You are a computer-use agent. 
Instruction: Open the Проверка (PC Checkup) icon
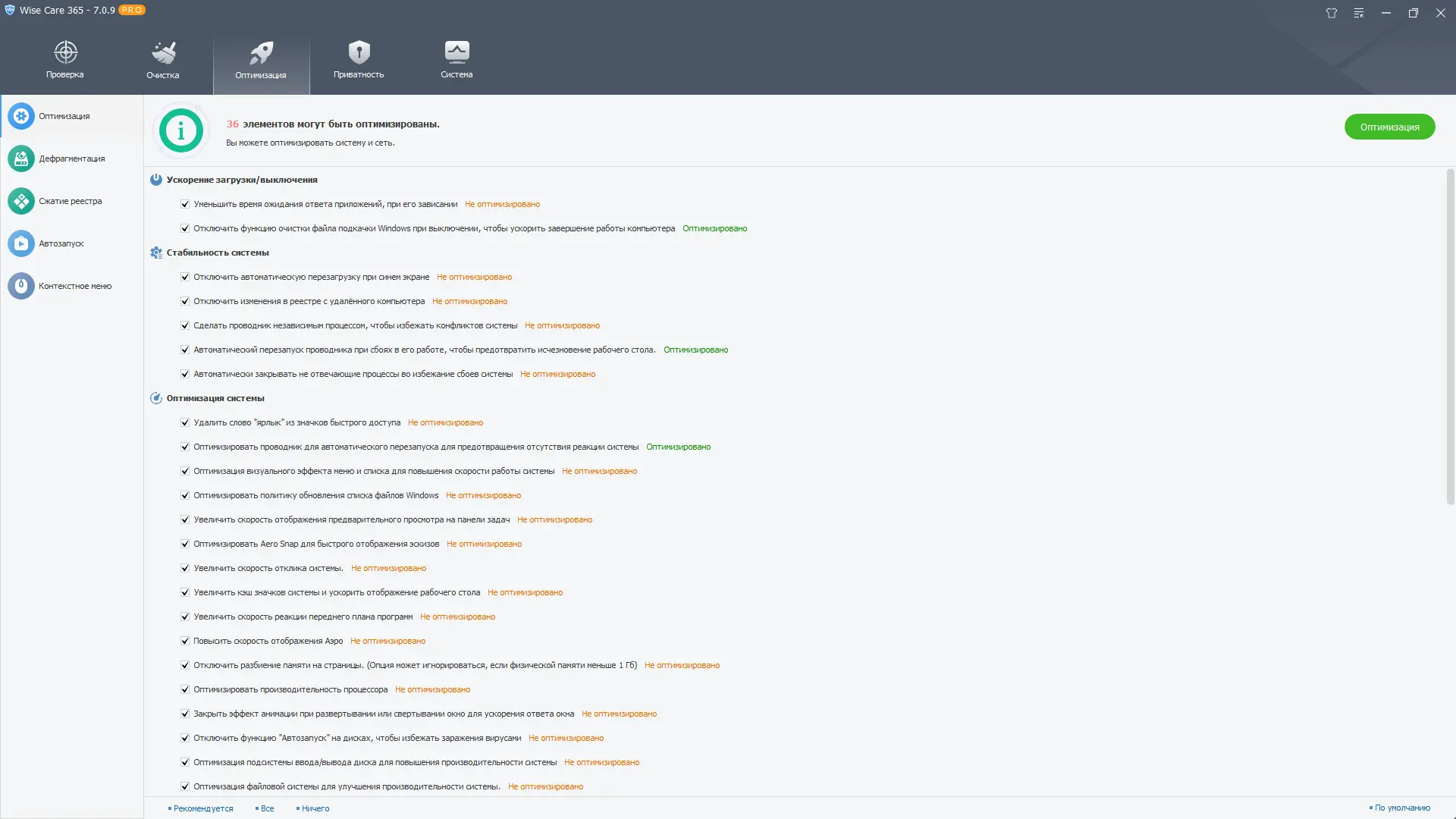pyautogui.click(x=65, y=52)
